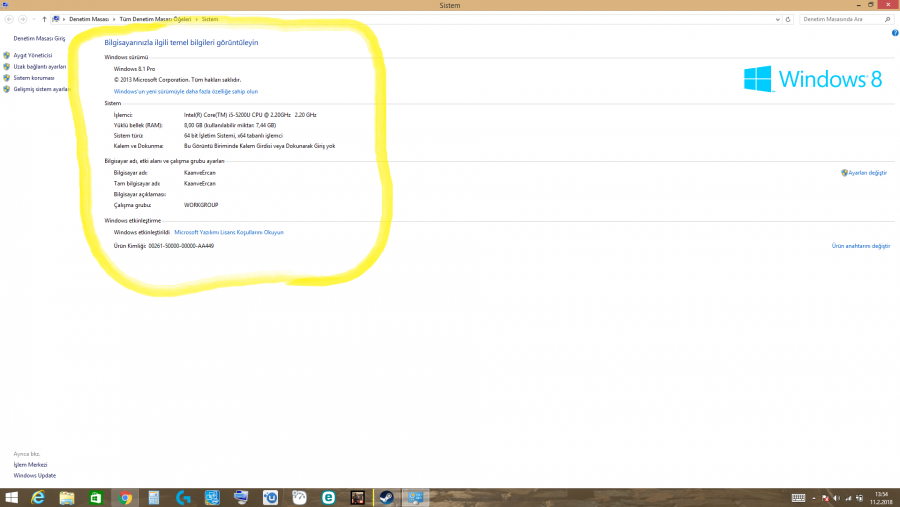Open Microsoft Yazılımı Lisans Koşullarını Okuyun

coord(229,233)
